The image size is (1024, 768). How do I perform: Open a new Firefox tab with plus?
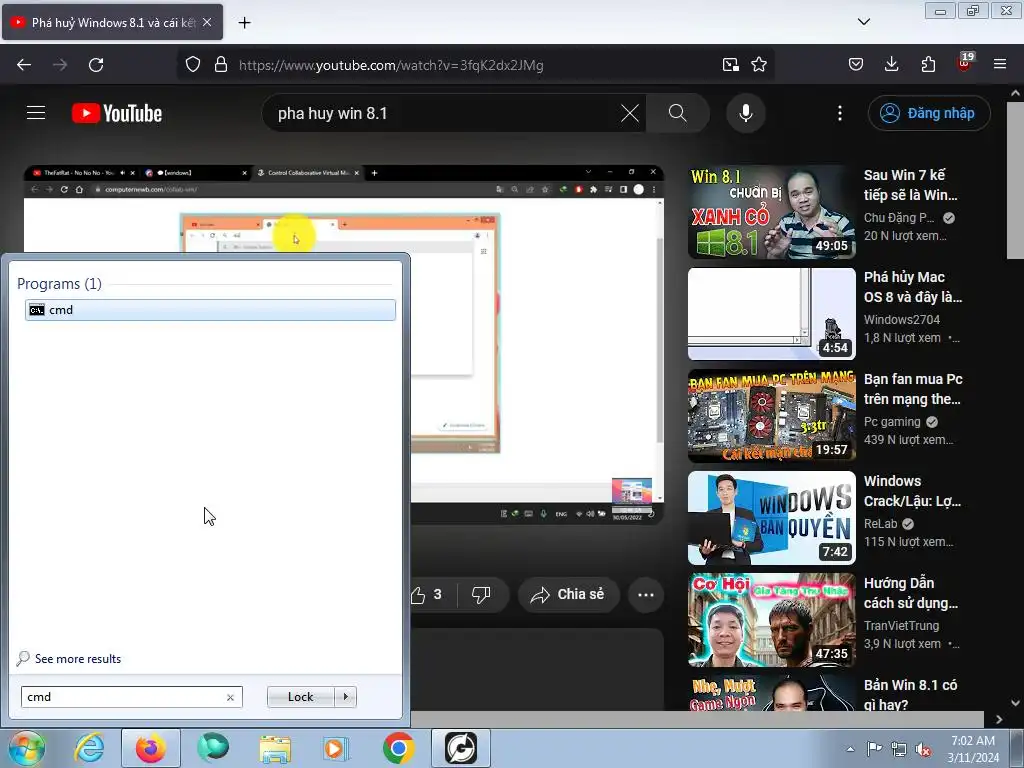click(x=244, y=22)
